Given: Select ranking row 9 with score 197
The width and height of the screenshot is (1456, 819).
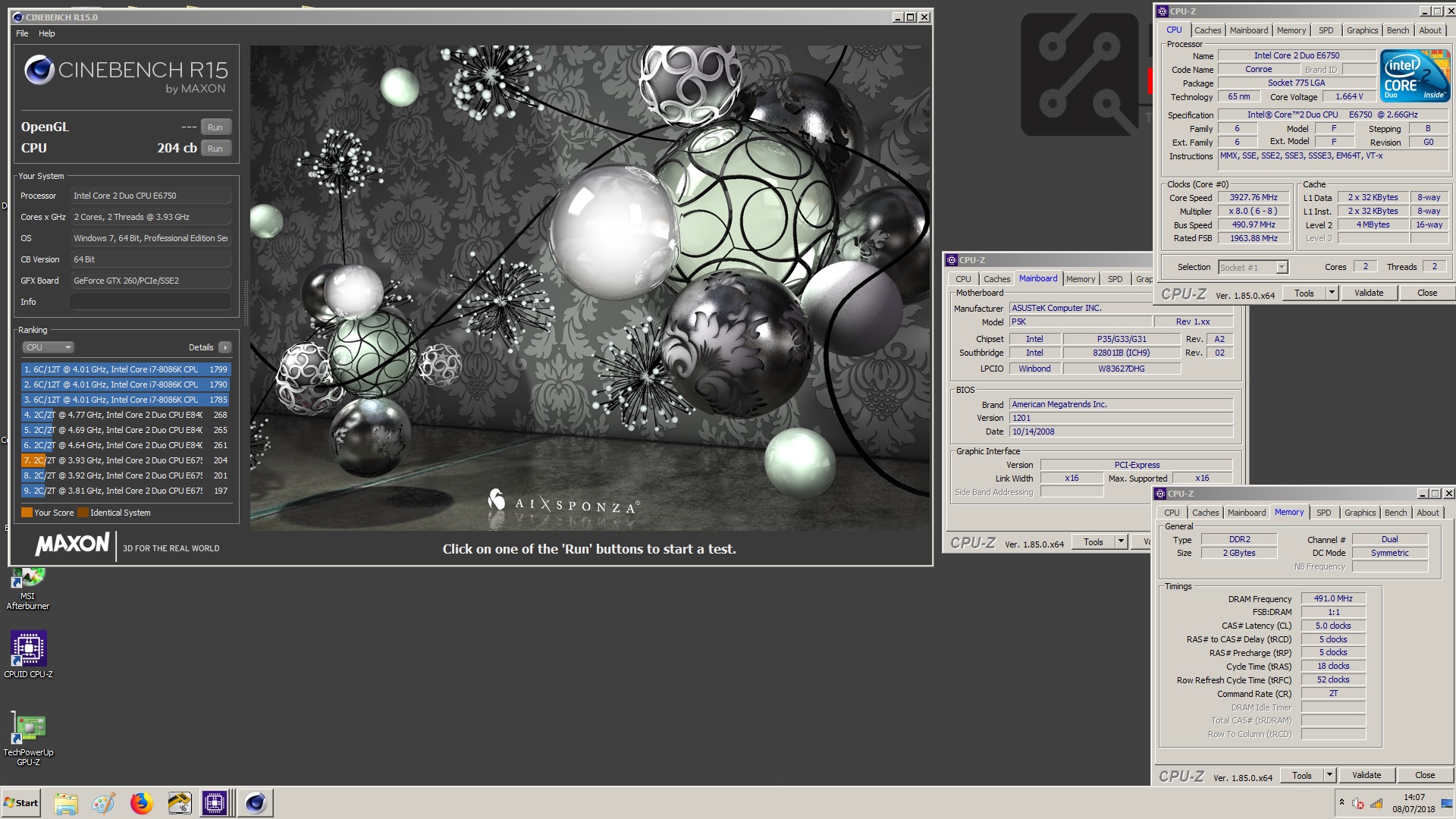Looking at the screenshot, I should pos(126,491).
